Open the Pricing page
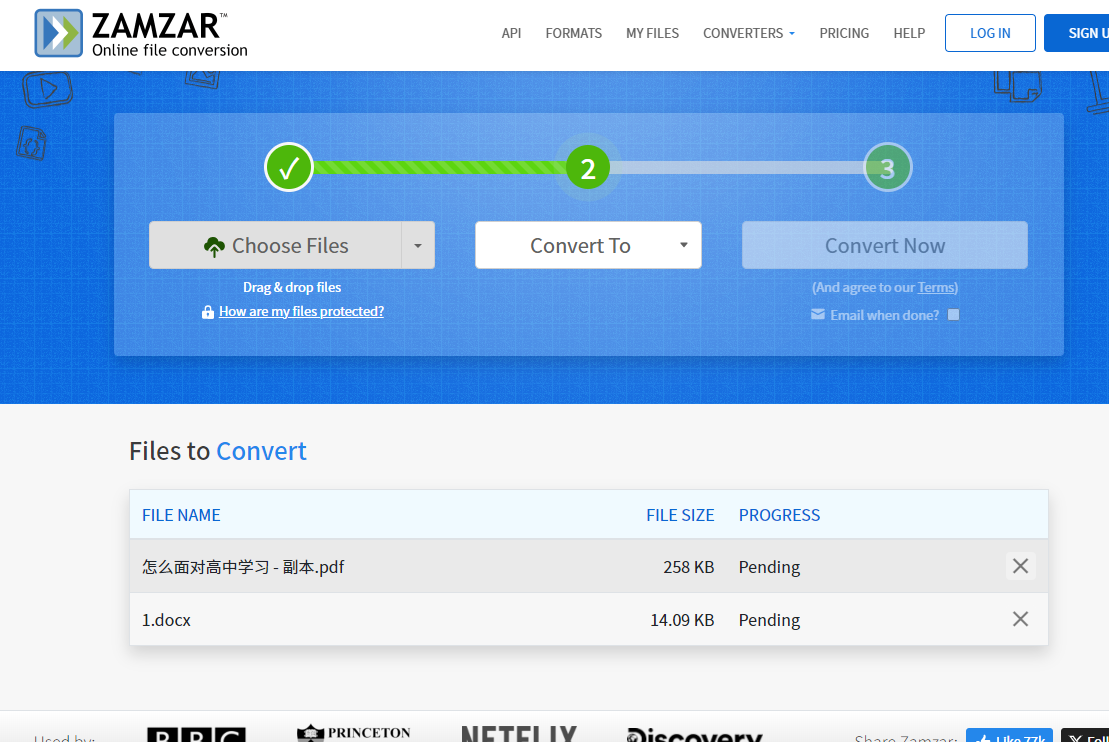This screenshot has width=1109, height=742. point(844,33)
